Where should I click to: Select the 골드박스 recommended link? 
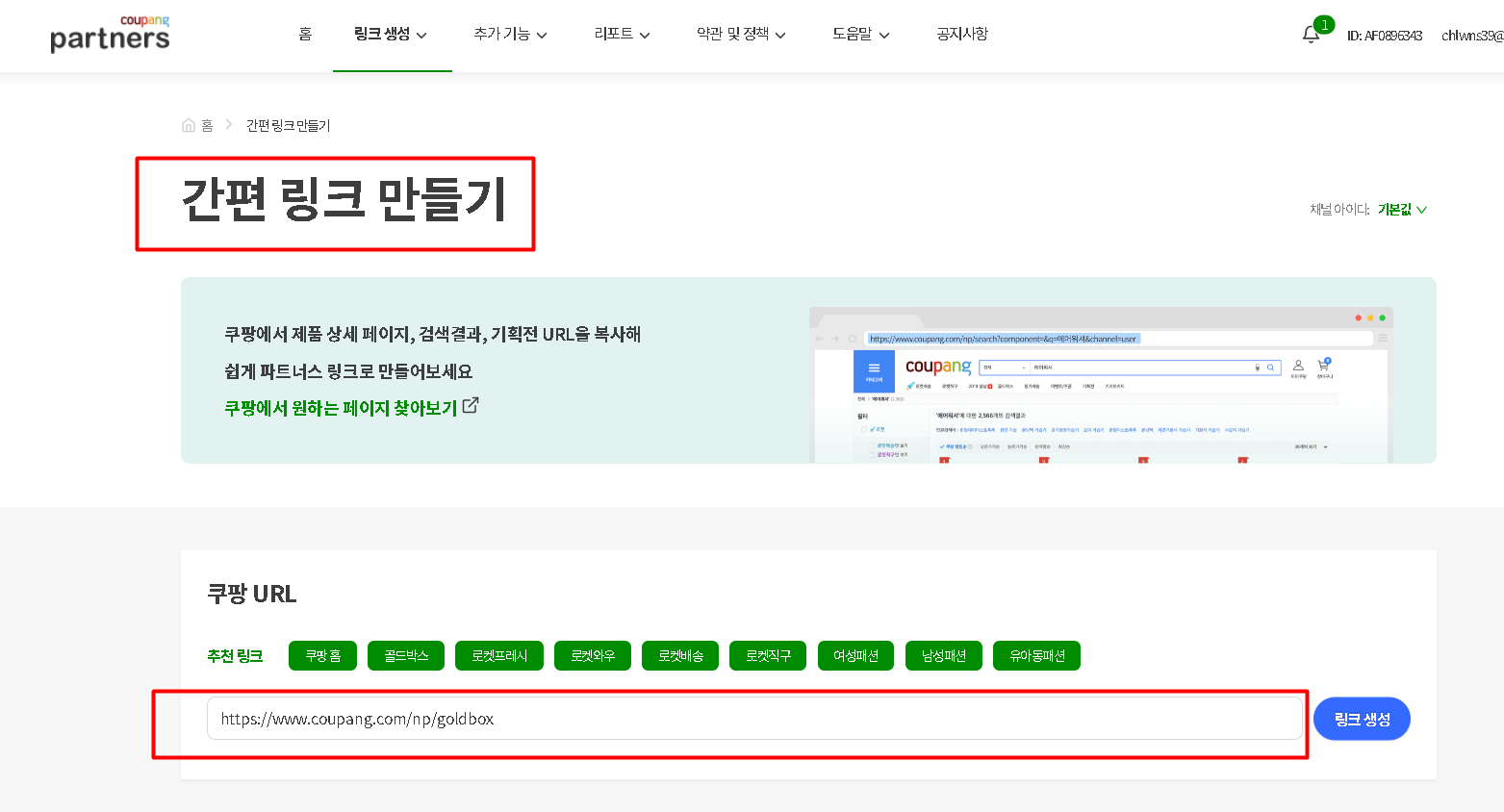[406, 655]
